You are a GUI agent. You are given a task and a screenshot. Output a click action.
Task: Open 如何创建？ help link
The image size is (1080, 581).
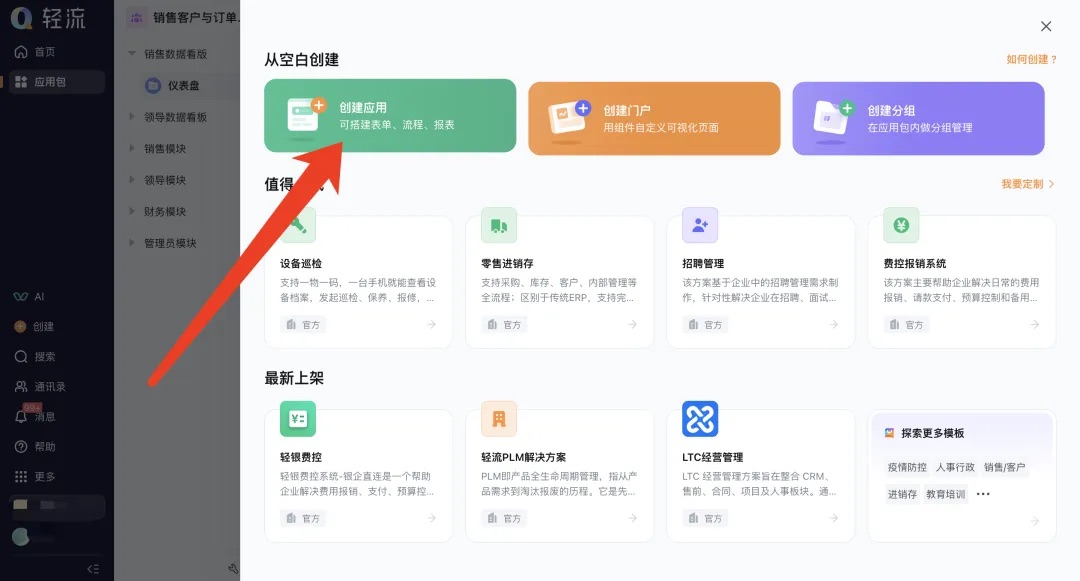(x=1031, y=59)
